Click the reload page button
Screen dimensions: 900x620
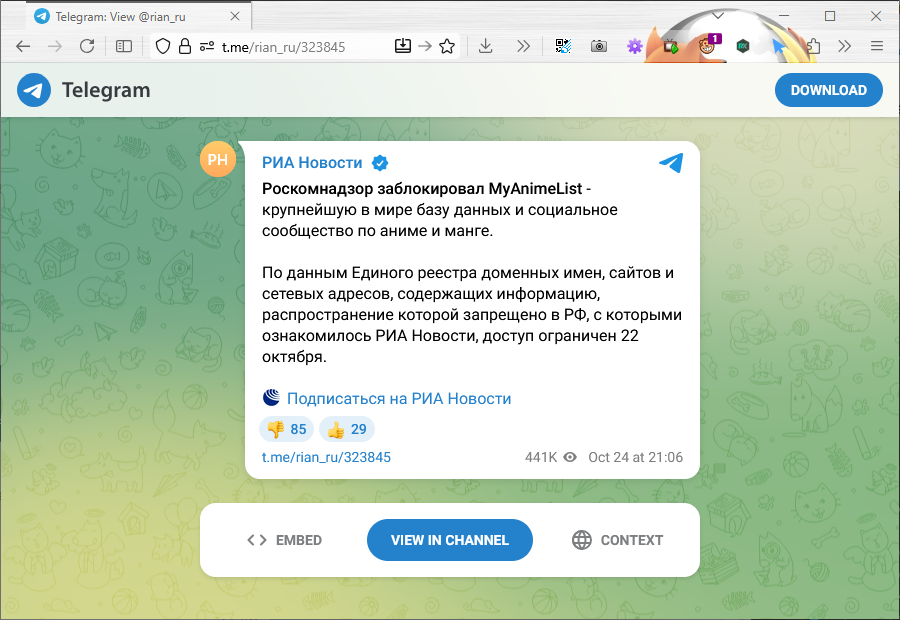87,46
